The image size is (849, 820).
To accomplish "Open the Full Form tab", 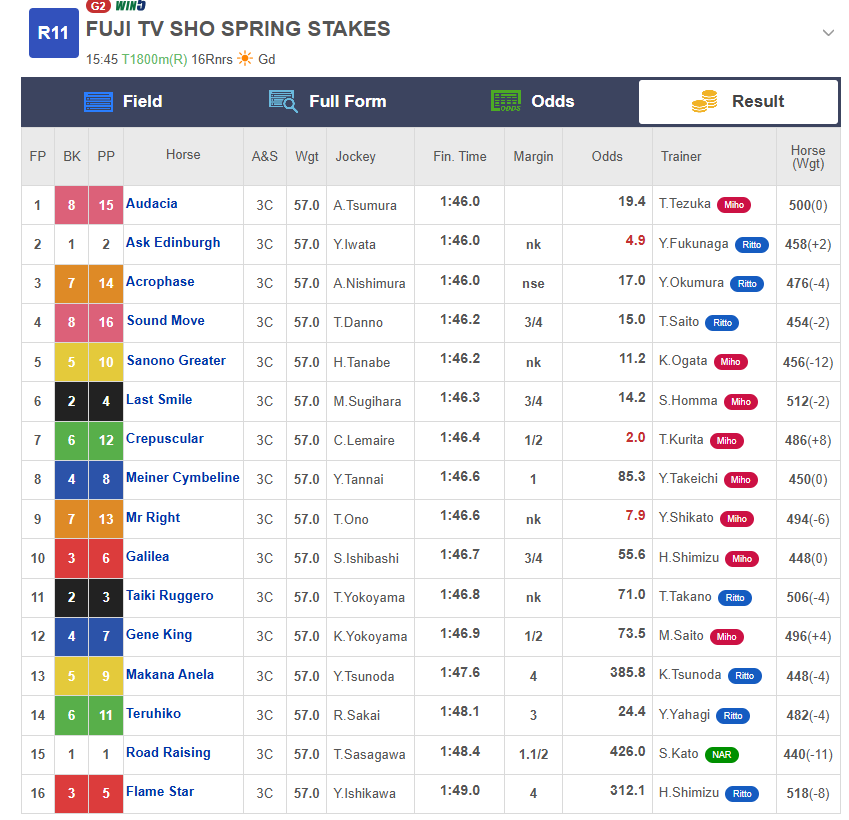I will click(x=328, y=101).
